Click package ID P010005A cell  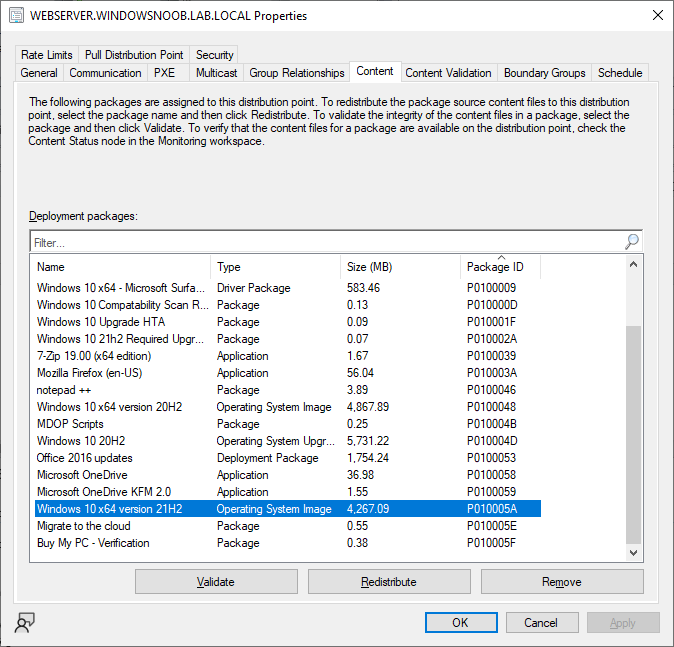click(x=492, y=509)
